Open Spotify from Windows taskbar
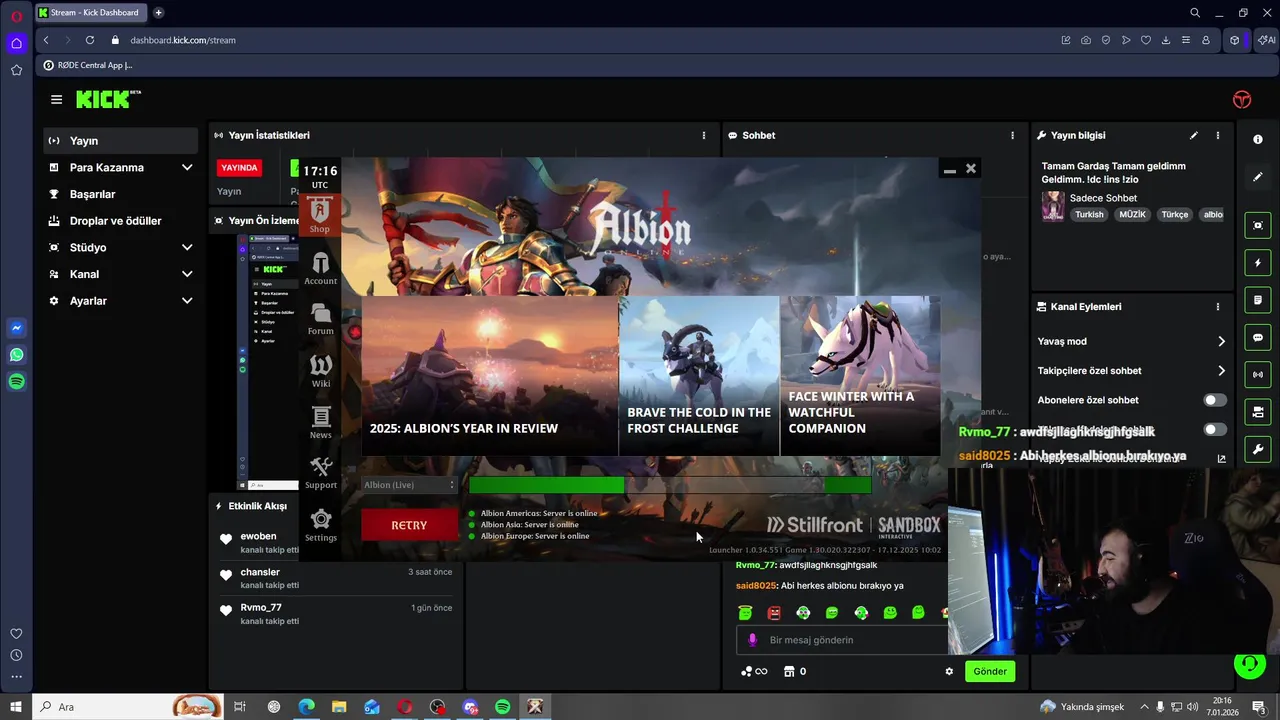The height and width of the screenshot is (720, 1280). pos(502,707)
